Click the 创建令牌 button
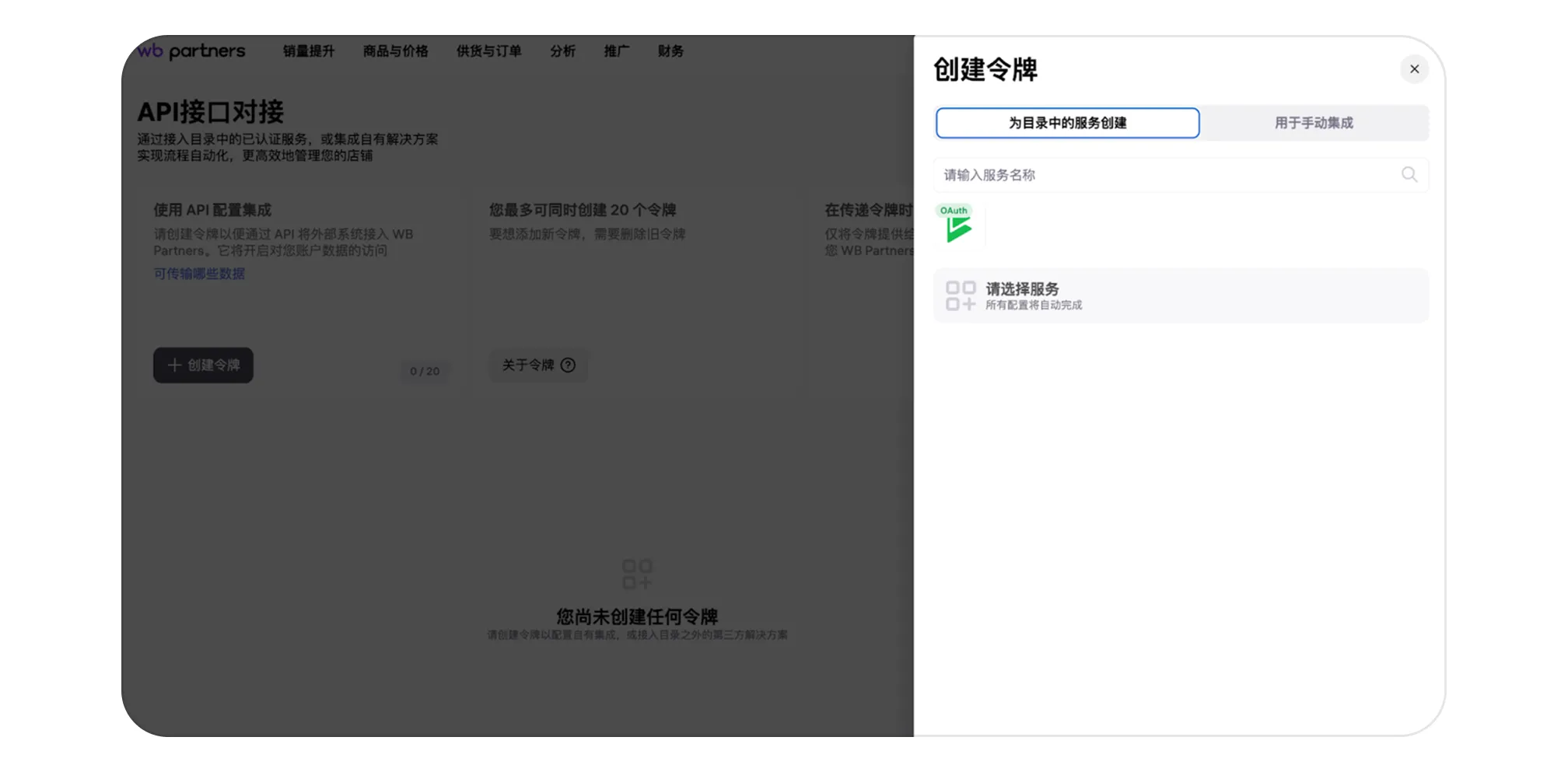 [x=204, y=365]
